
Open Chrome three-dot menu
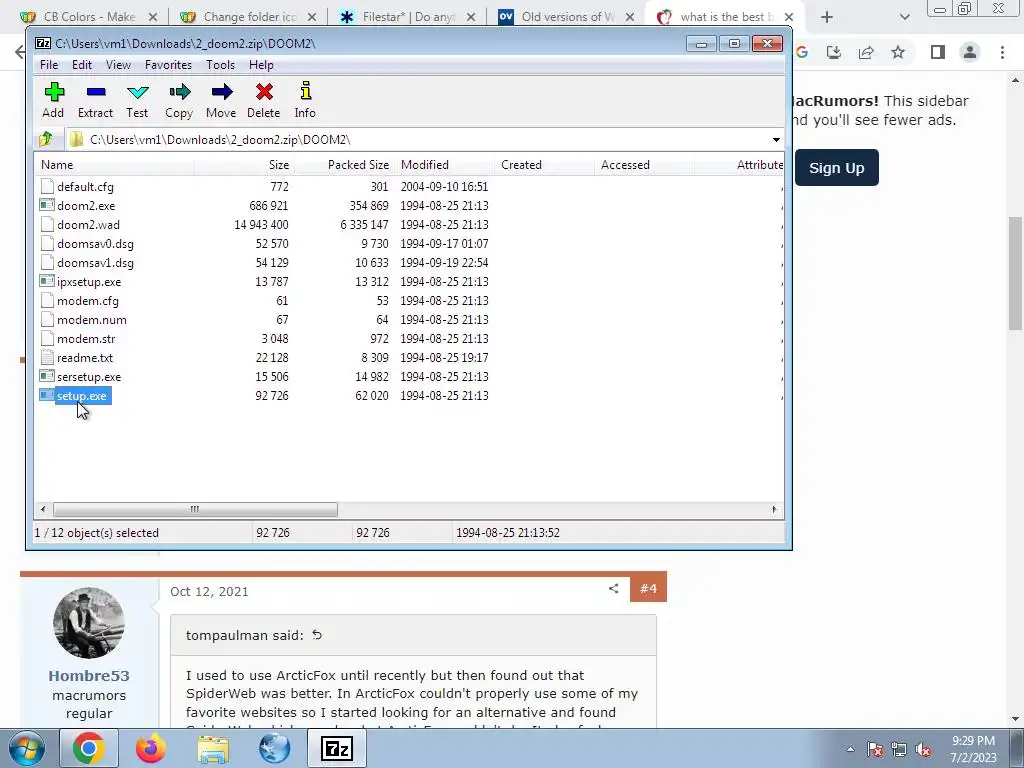[1002, 52]
